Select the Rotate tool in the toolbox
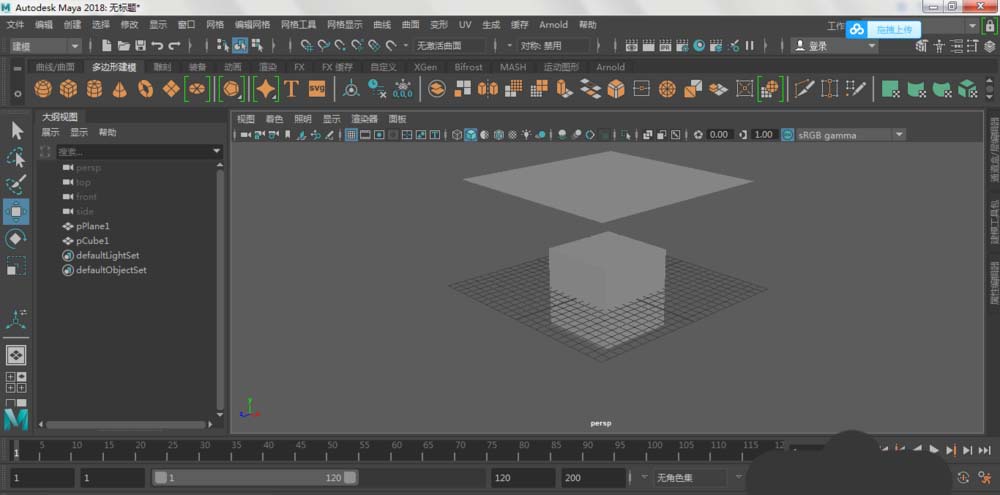The image size is (1000, 495). coord(16,239)
